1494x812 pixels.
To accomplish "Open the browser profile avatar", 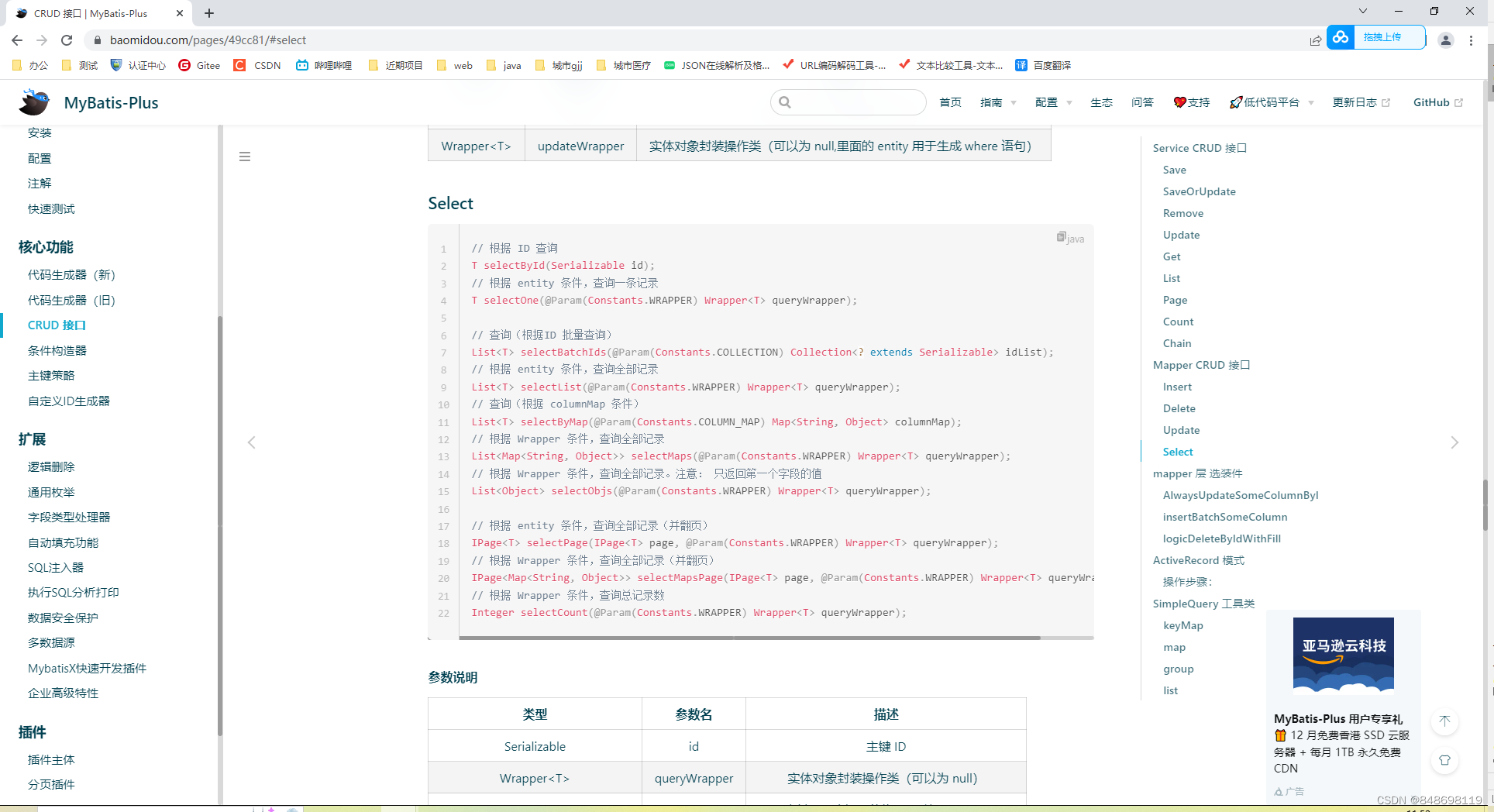I will point(1445,40).
